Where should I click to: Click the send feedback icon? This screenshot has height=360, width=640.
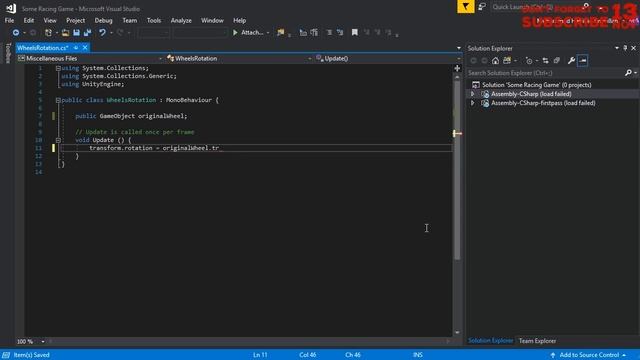click(482, 7)
